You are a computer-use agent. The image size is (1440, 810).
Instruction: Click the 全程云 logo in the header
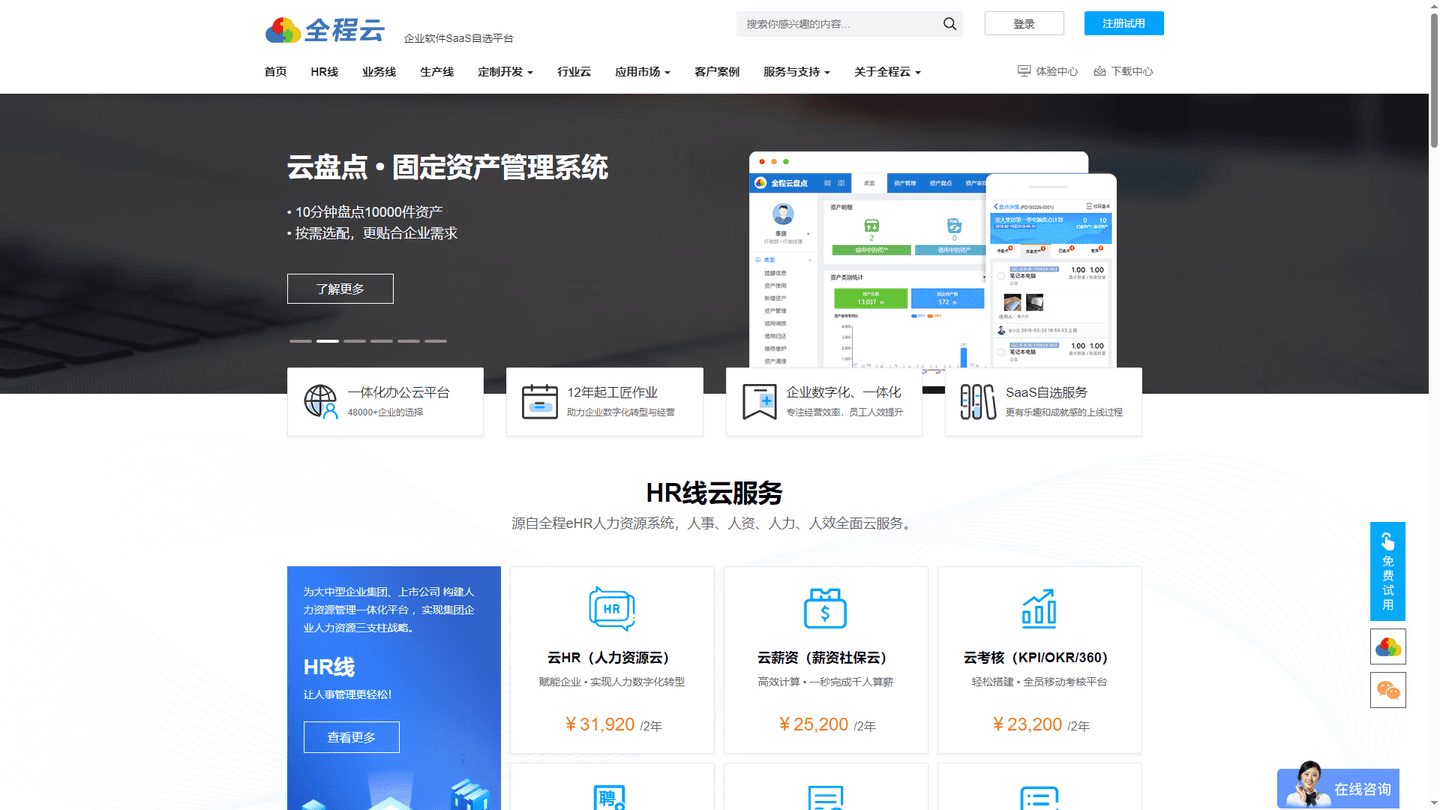325,30
